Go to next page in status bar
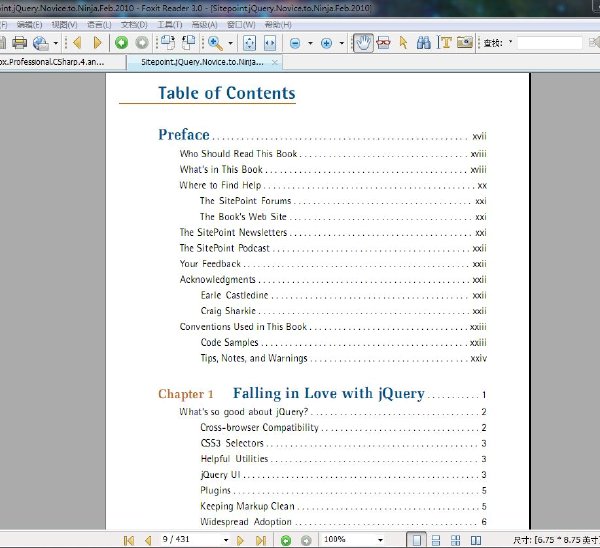 pyautogui.click(x=240, y=540)
